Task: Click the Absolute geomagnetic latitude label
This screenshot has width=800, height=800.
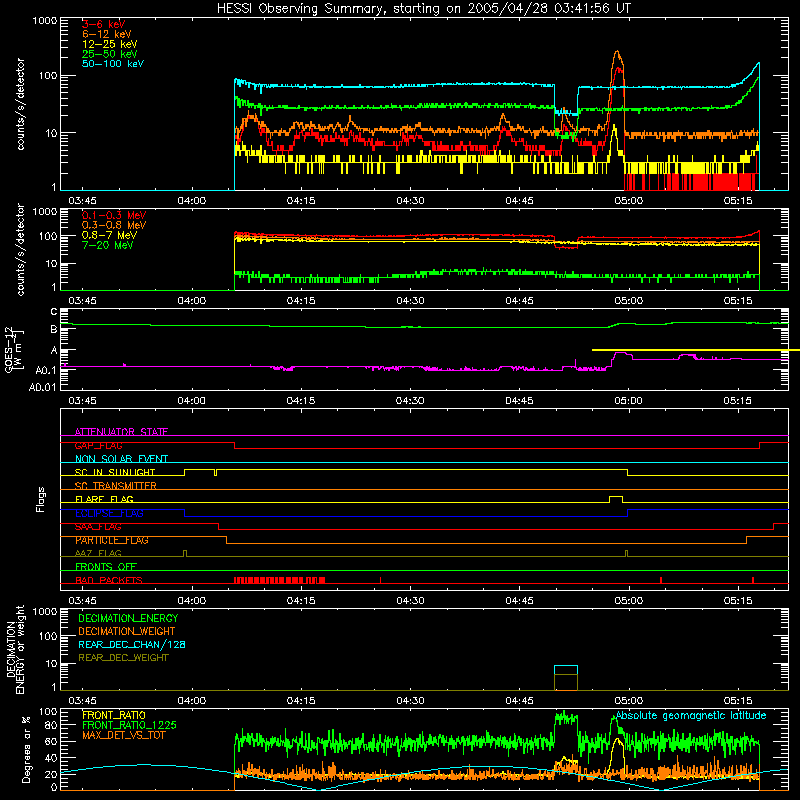Action: click(x=691, y=715)
